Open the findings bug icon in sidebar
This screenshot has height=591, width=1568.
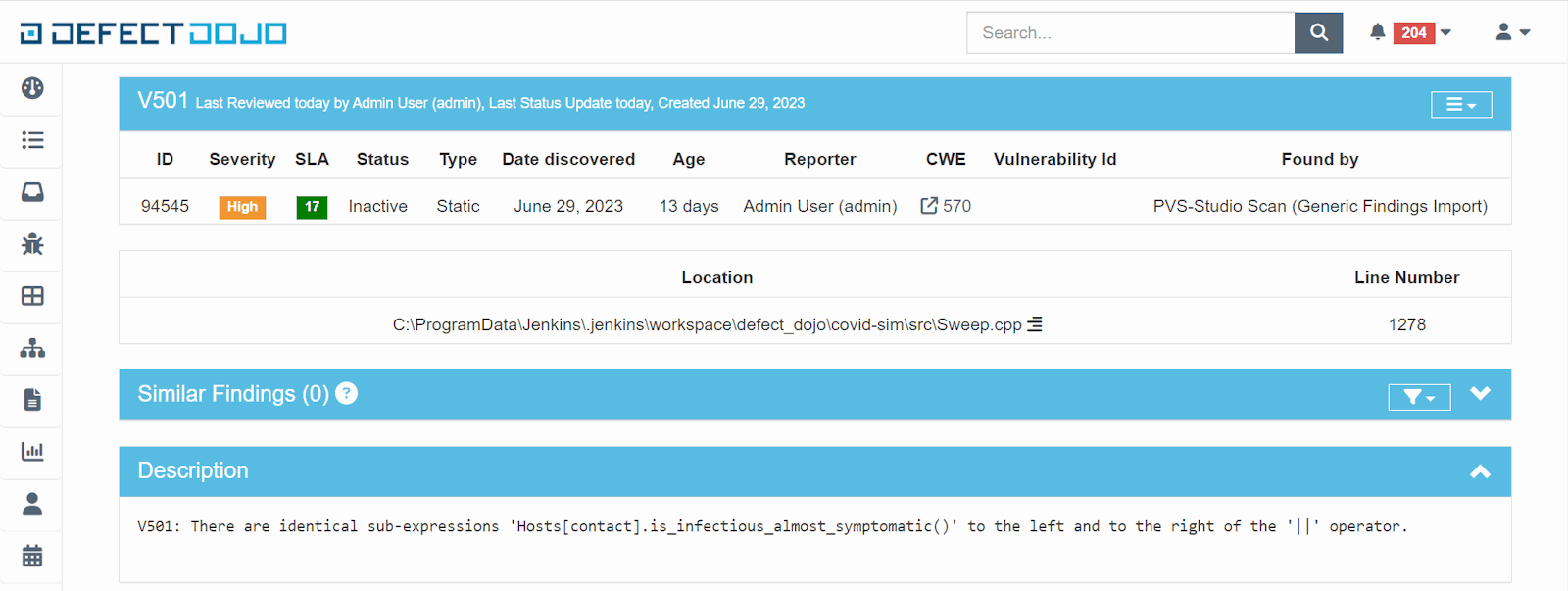point(32,244)
